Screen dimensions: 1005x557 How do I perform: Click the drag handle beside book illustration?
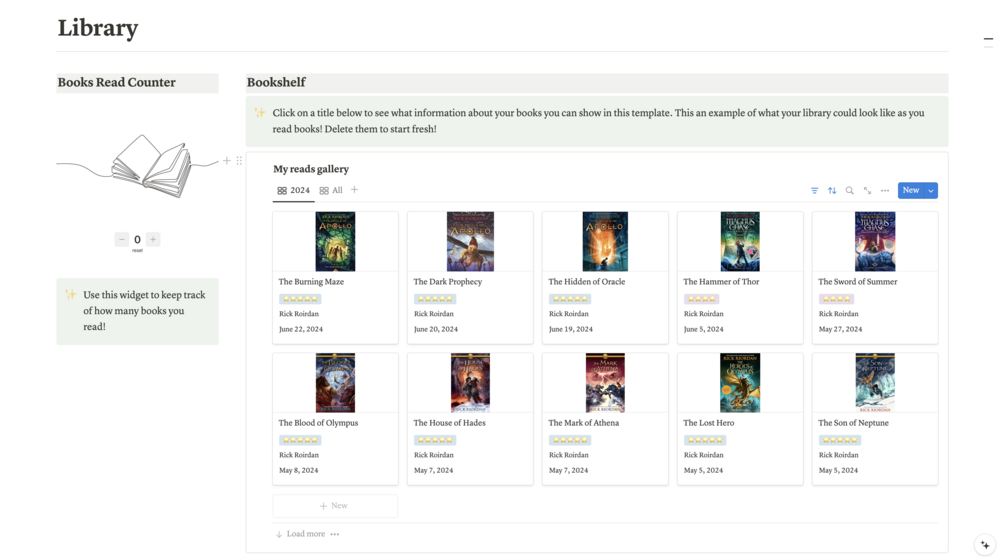[239, 160]
